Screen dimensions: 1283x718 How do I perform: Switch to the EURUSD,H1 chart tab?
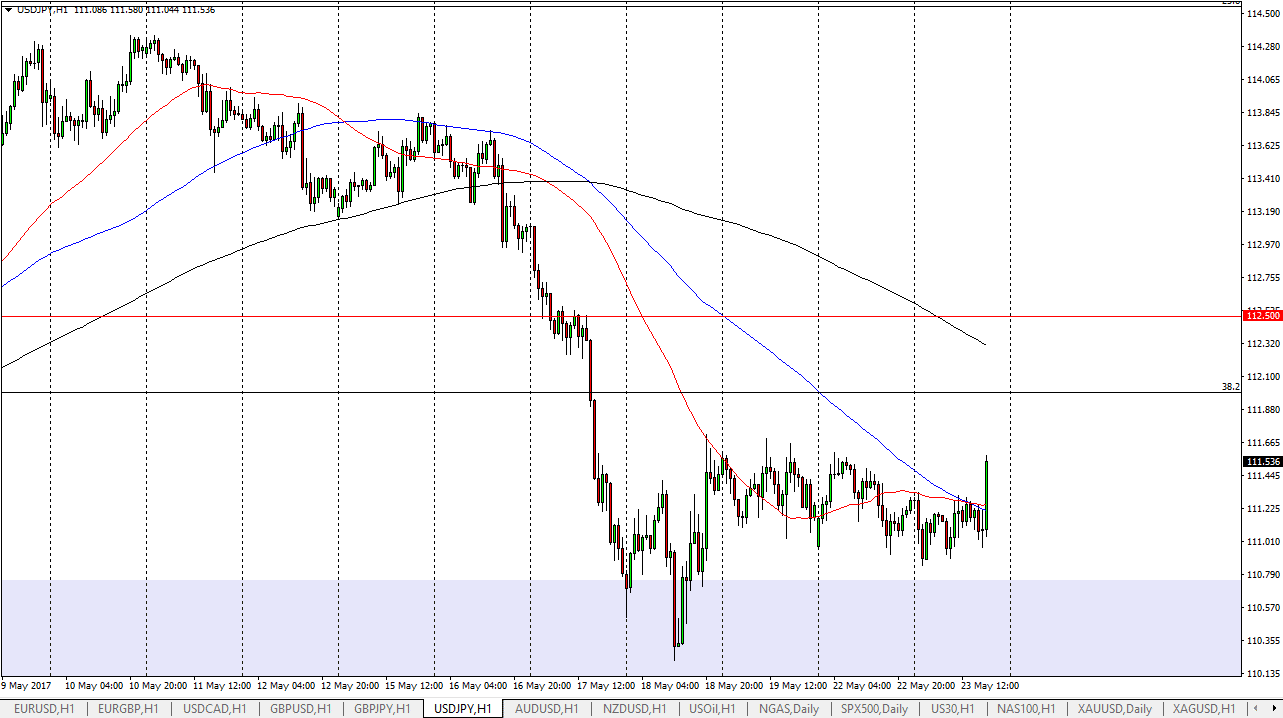[43, 709]
